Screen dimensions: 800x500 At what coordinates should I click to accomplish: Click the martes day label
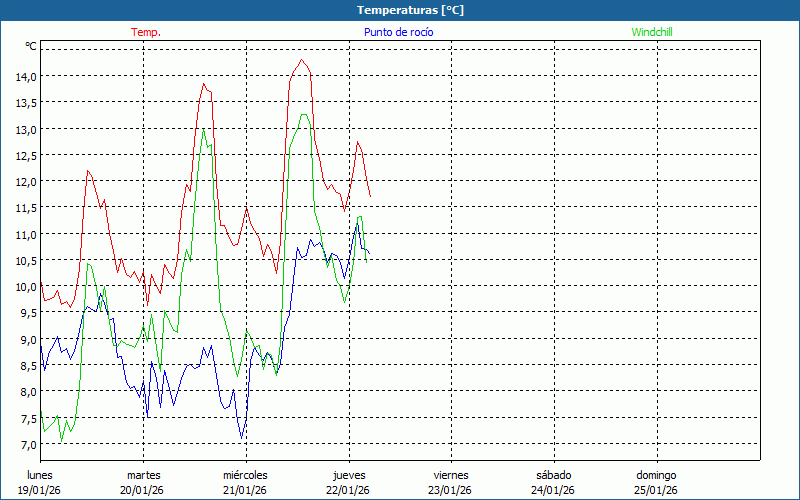(143, 475)
